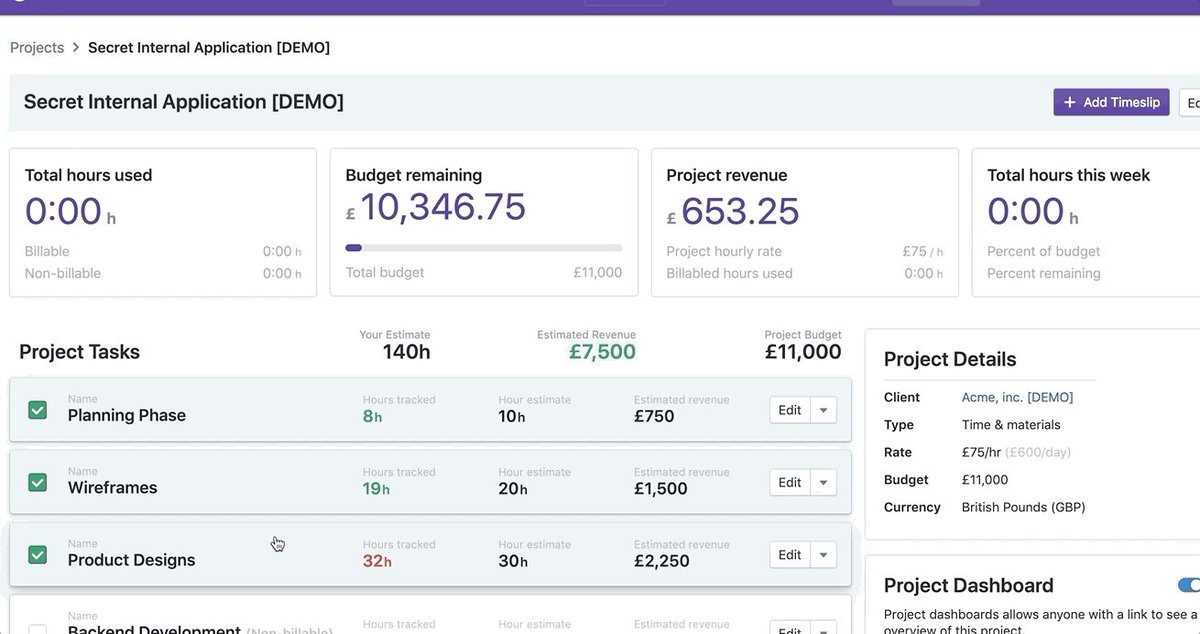Screen dimensions: 1200x634
Task: Select the Total hours used card
Action: [x=163, y=223]
